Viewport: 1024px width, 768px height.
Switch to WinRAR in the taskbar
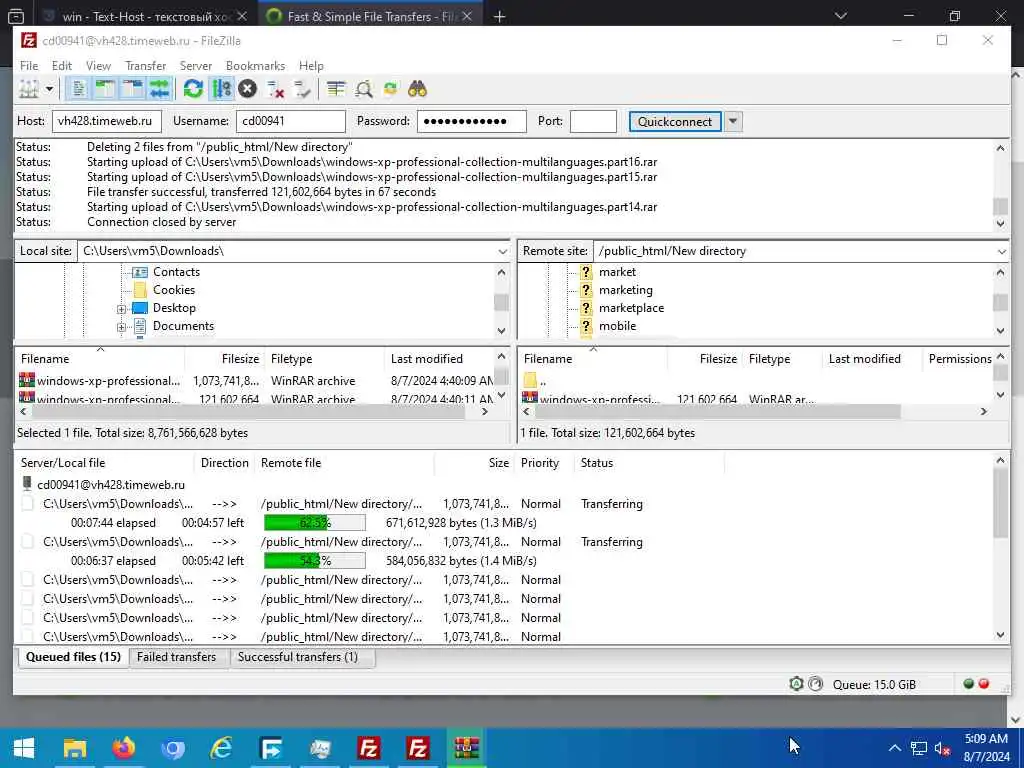[467, 748]
